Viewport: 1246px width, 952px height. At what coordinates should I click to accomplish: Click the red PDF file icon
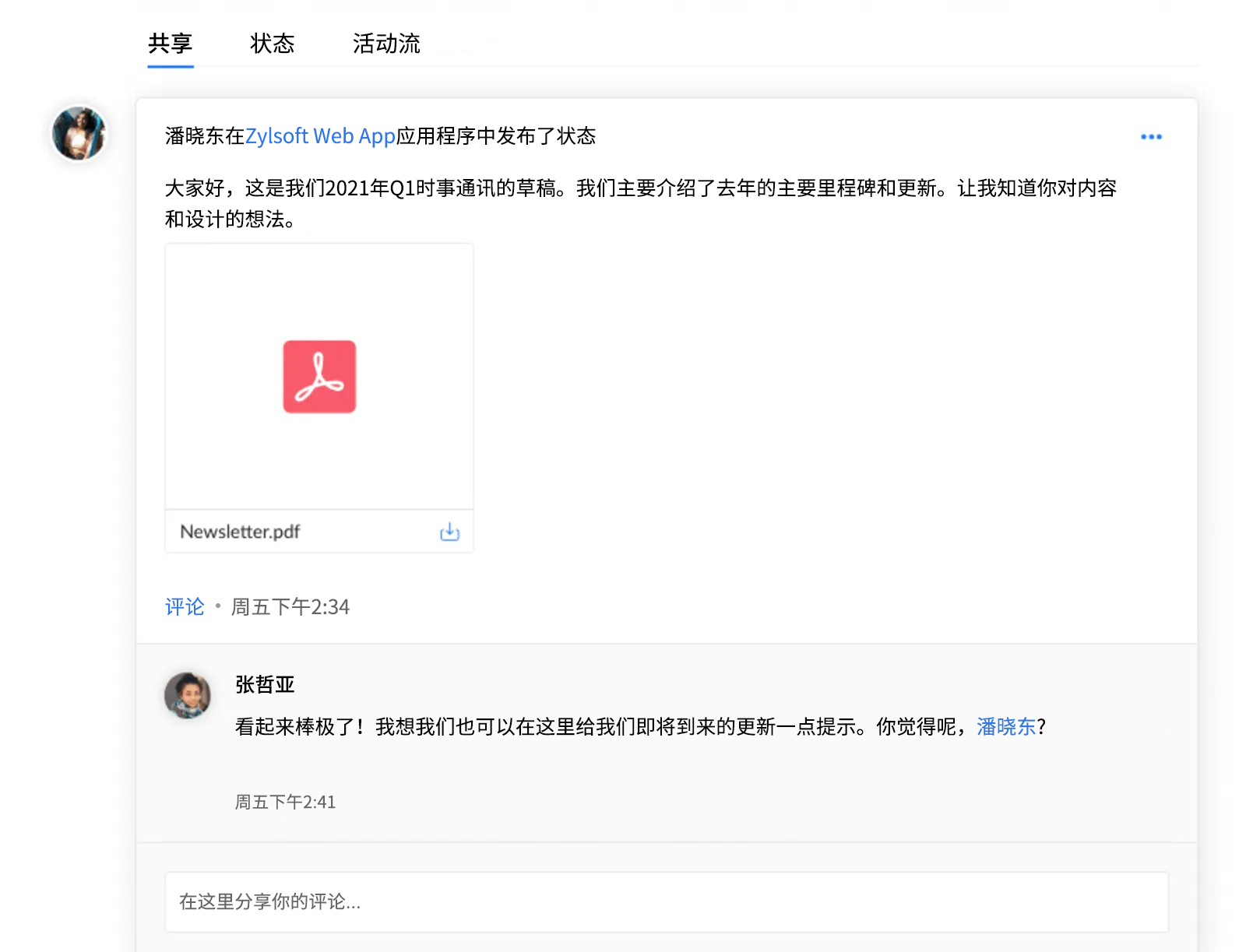(319, 377)
